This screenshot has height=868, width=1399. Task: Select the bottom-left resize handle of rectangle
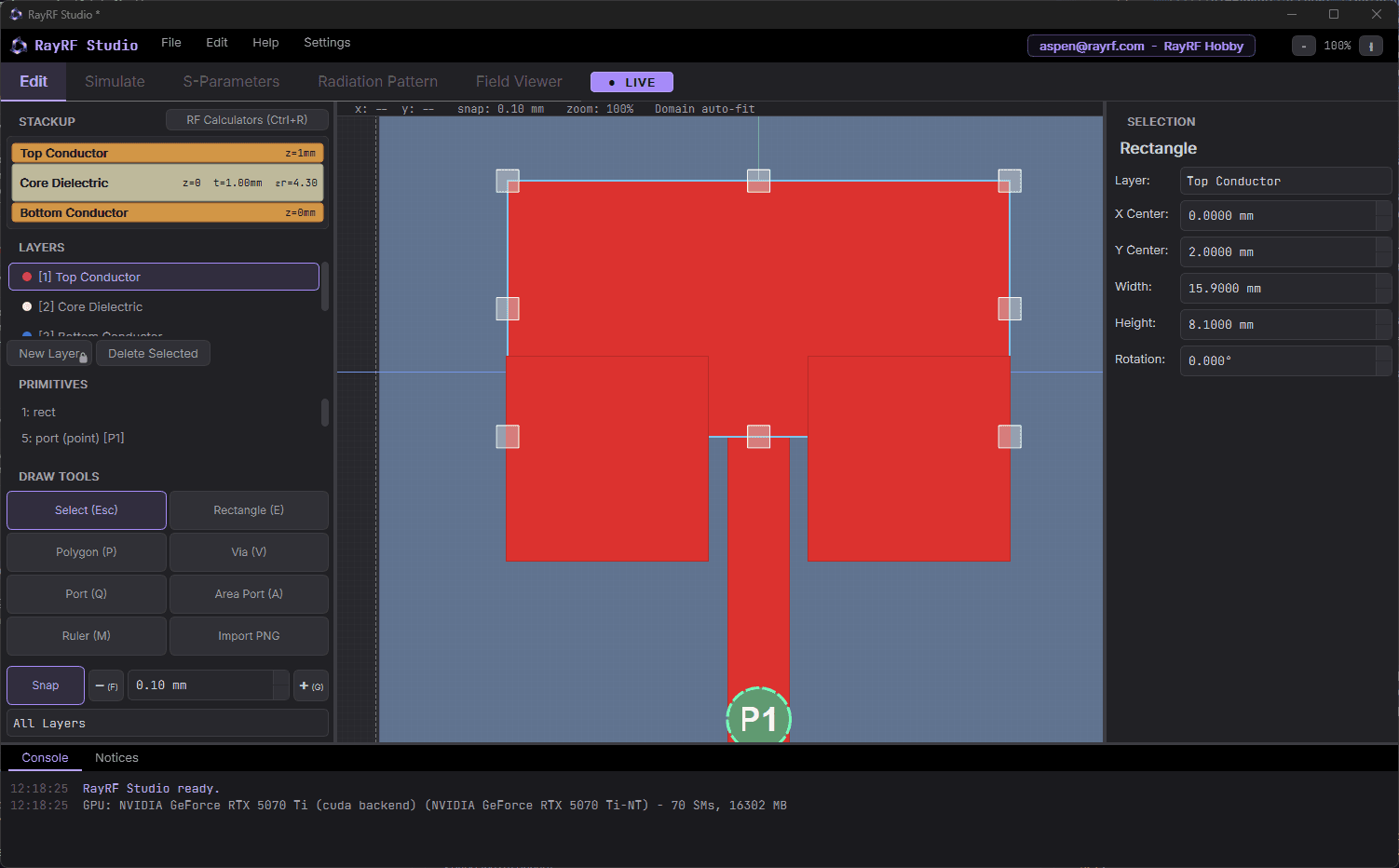coord(508,437)
